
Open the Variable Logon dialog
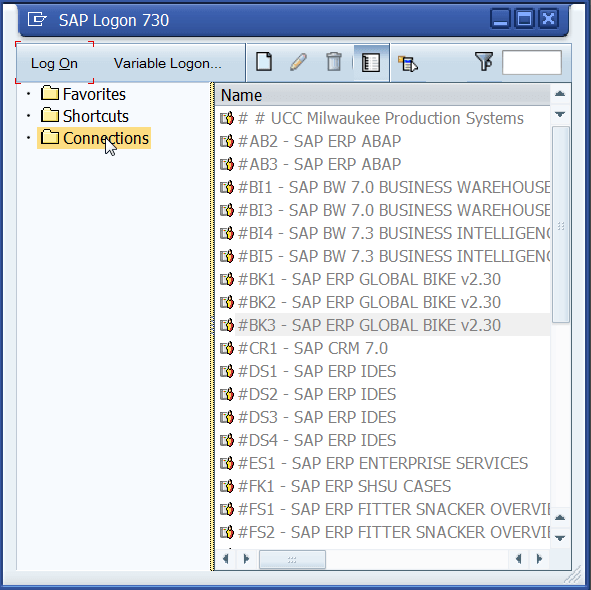tap(168, 63)
